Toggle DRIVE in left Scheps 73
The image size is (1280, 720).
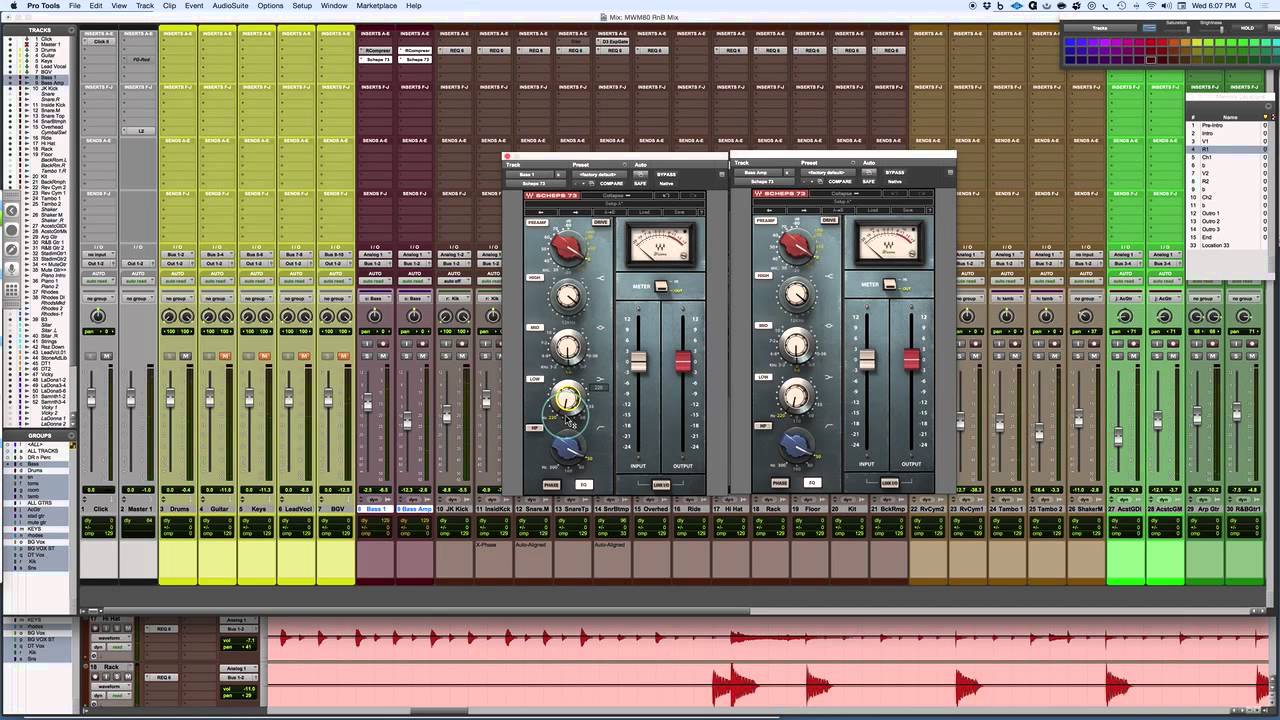coord(601,222)
